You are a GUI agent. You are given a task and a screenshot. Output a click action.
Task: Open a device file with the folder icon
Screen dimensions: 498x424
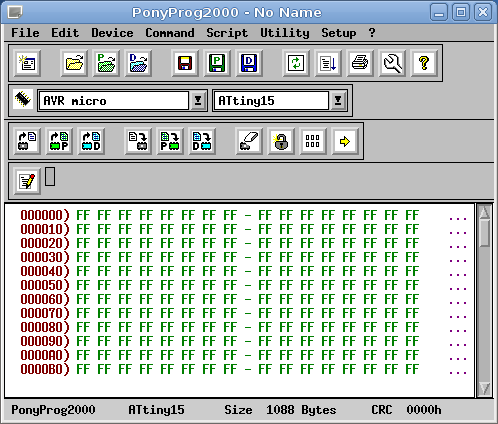pos(74,63)
